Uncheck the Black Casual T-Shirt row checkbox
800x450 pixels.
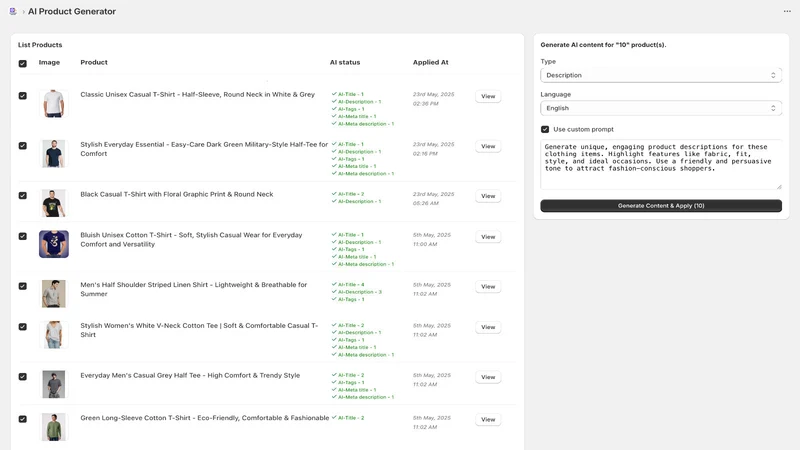(22, 196)
